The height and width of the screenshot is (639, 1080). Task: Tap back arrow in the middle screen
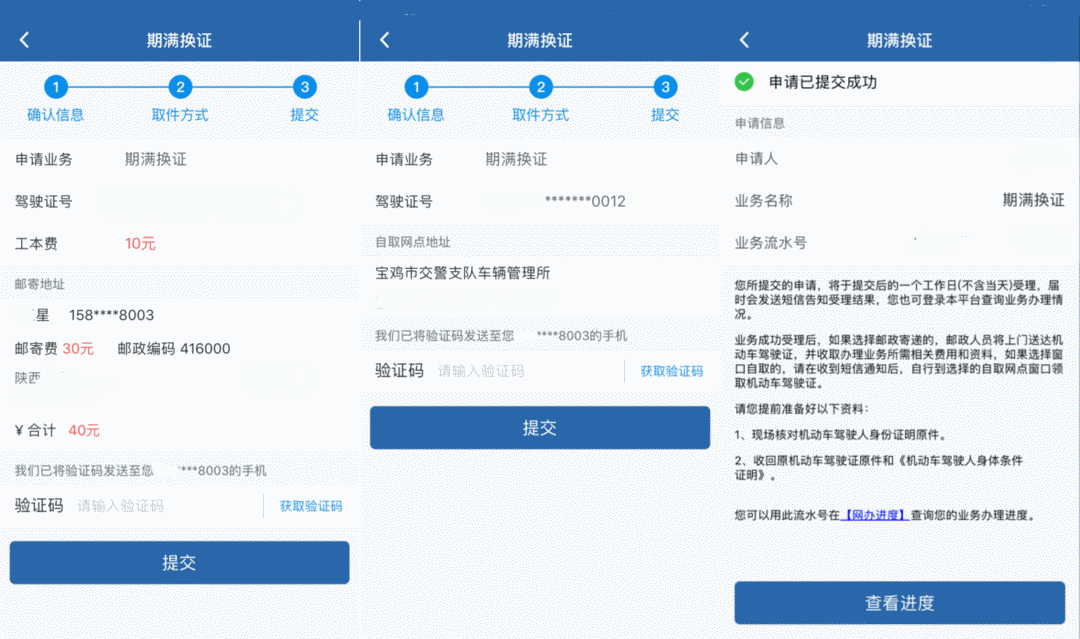coord(385,40)
